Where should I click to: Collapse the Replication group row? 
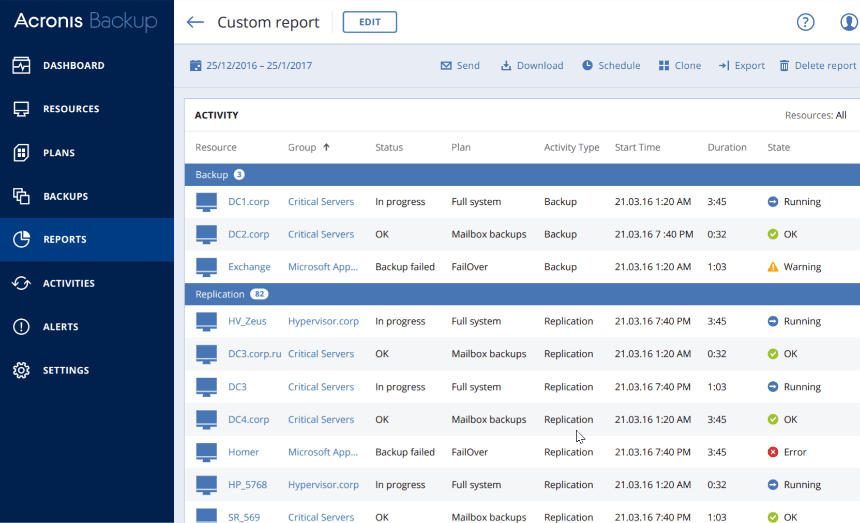coord(220,294)
